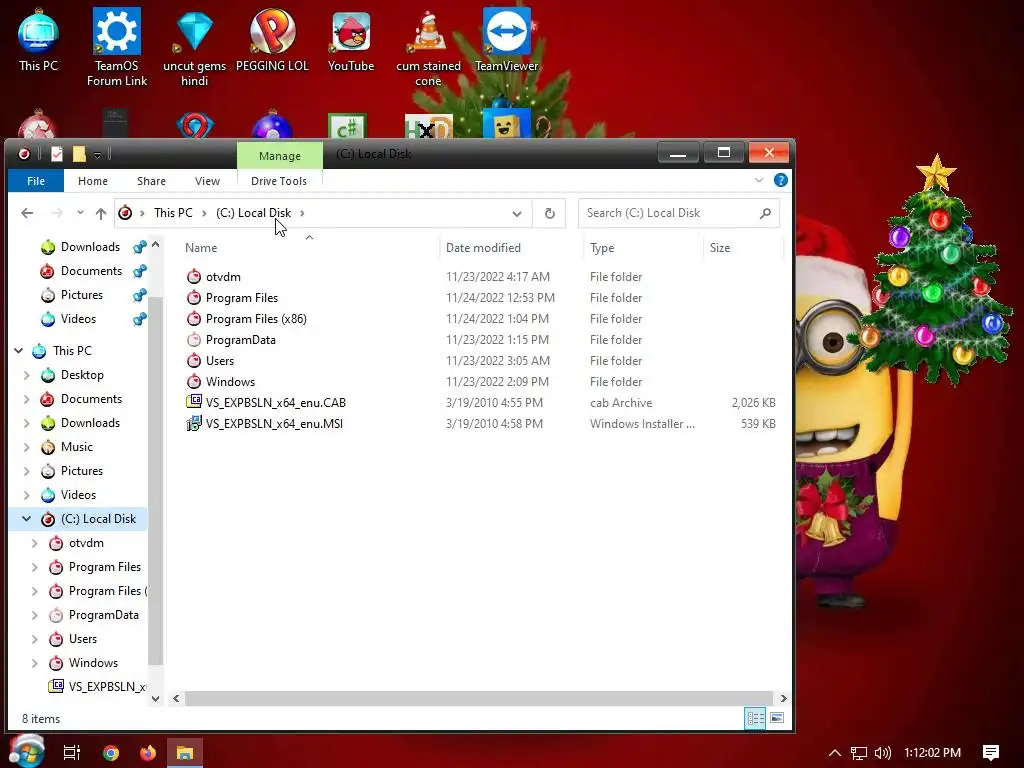Viewport: 1024px width, 768px height.
Task: Select pinned Pictures in Quick access
Action: (82, 295)
